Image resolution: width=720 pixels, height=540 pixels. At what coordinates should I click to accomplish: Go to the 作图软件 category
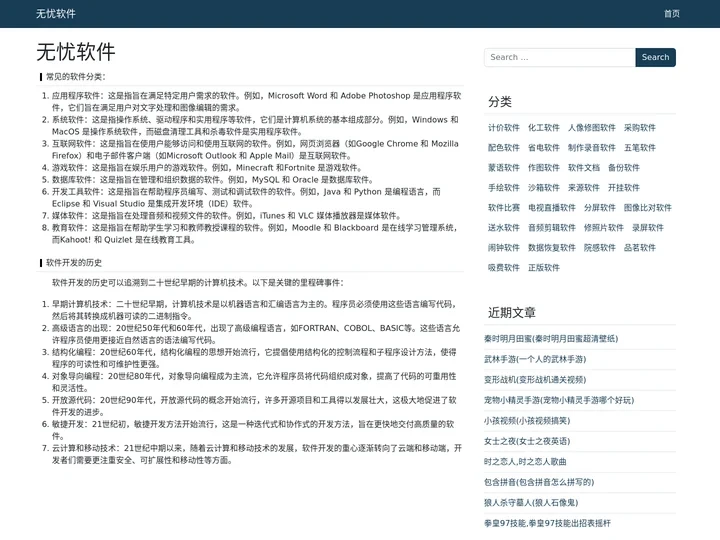544,168
